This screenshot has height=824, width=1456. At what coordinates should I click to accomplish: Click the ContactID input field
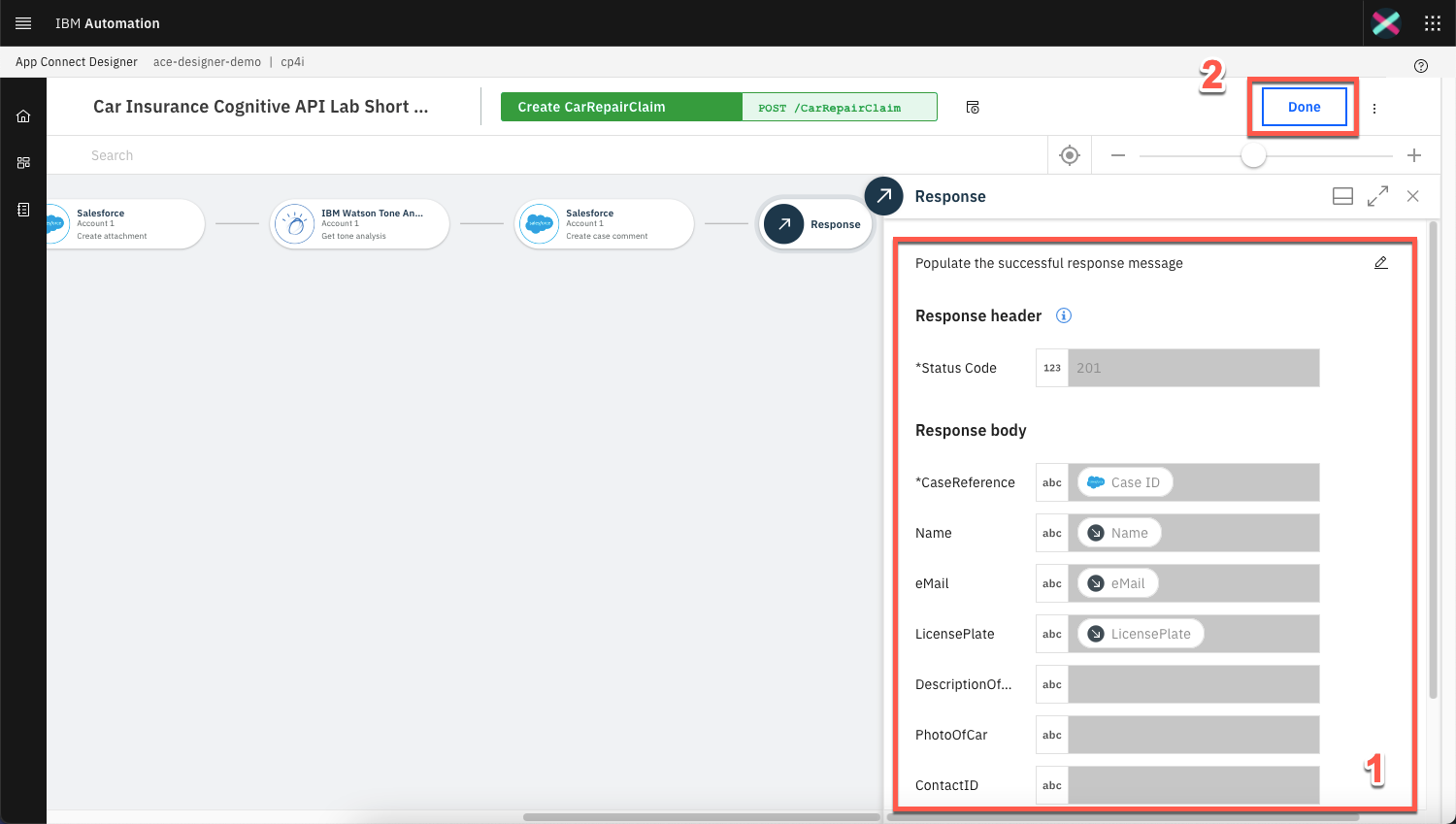tap(1194, 785)
